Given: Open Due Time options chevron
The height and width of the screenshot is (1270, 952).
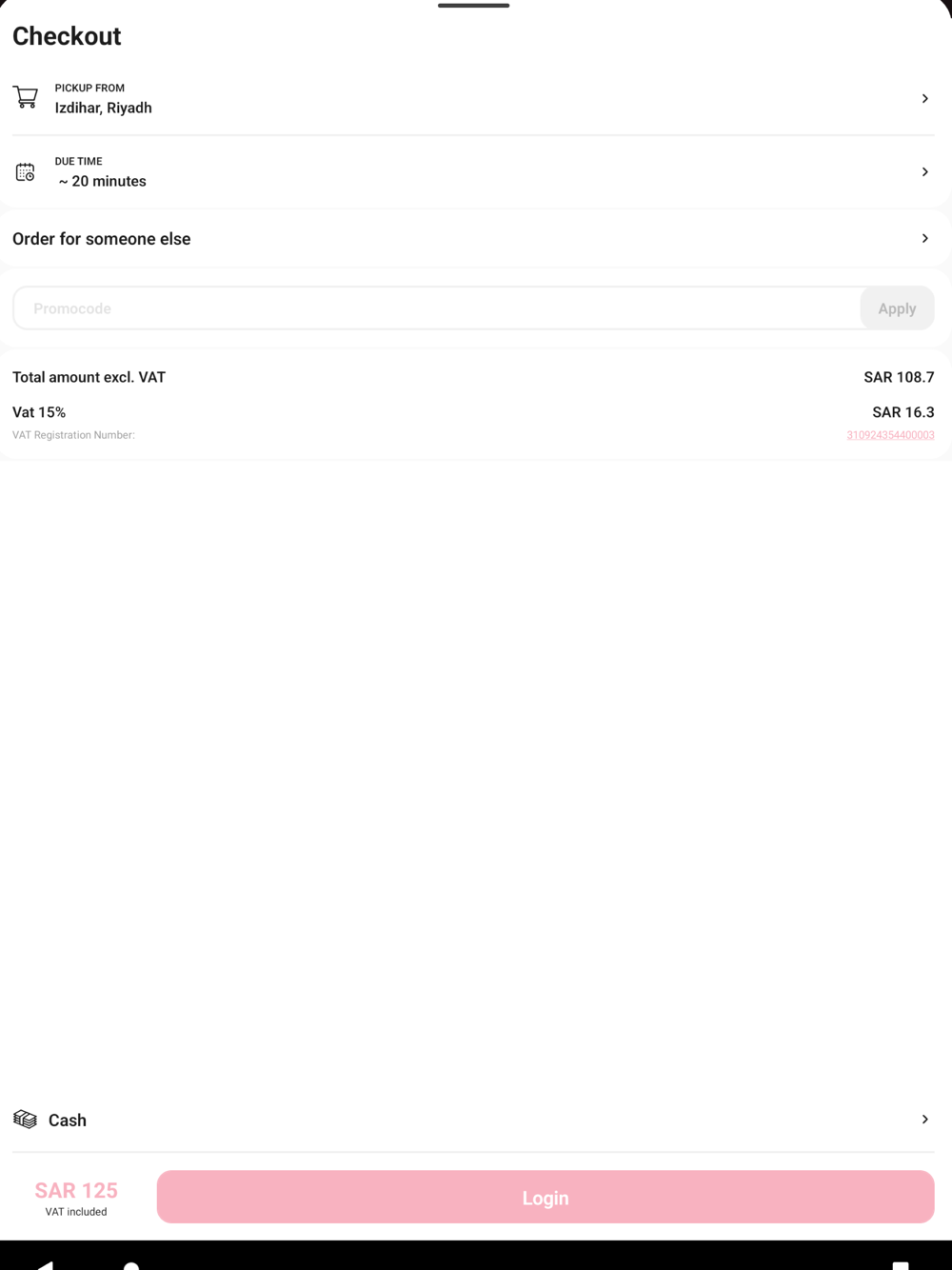Looking at the screenshot, I should 924,172.
